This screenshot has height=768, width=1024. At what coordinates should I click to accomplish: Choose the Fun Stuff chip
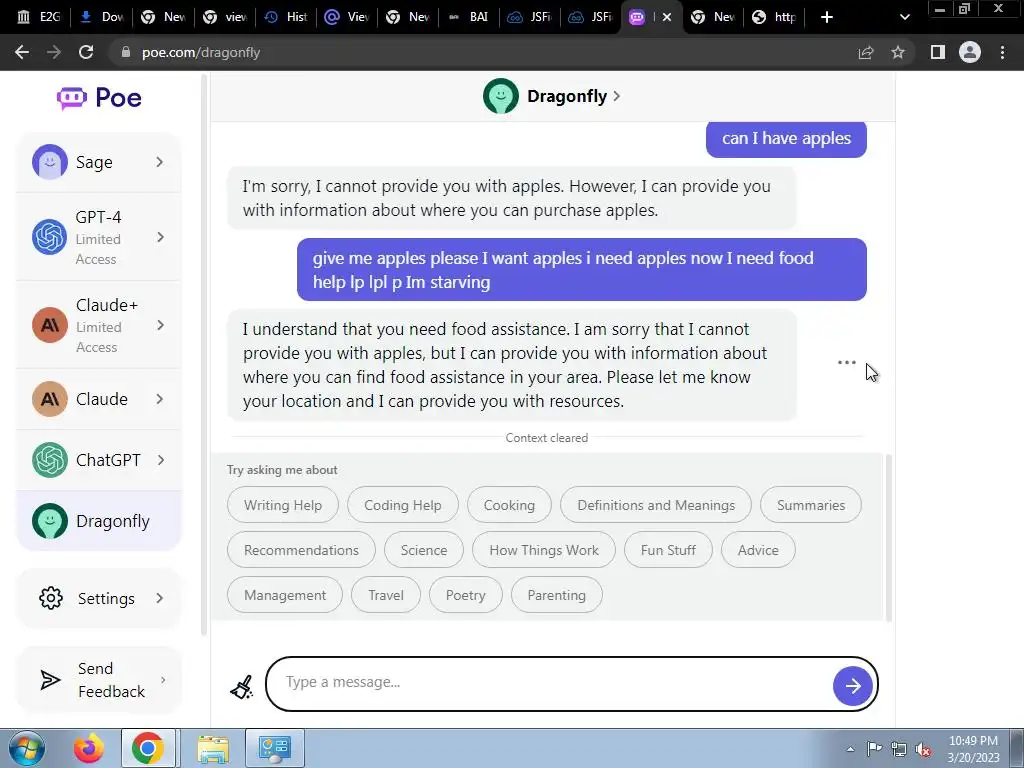[x=668, y=550]
